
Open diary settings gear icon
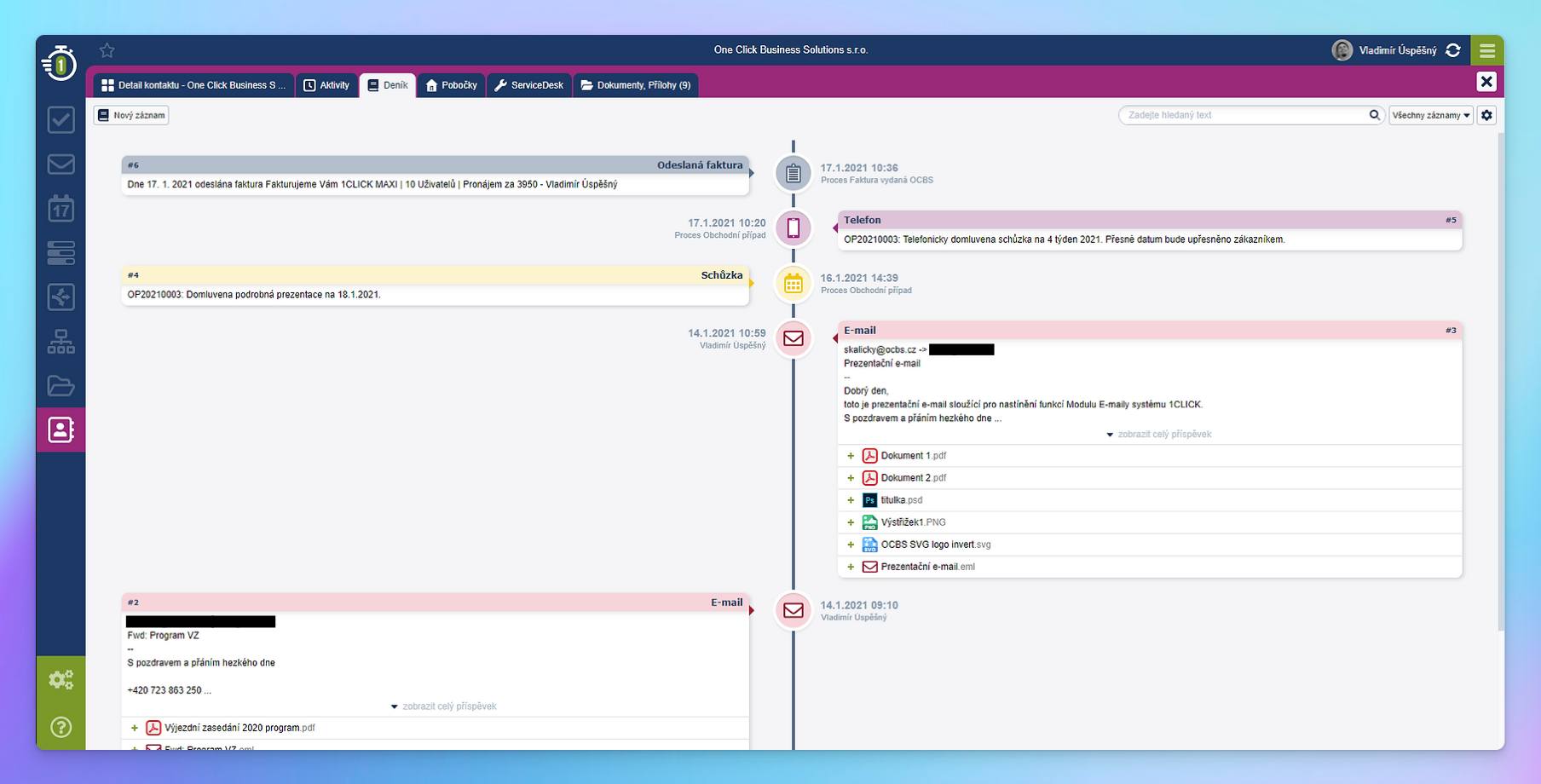tap(1487, 115)
